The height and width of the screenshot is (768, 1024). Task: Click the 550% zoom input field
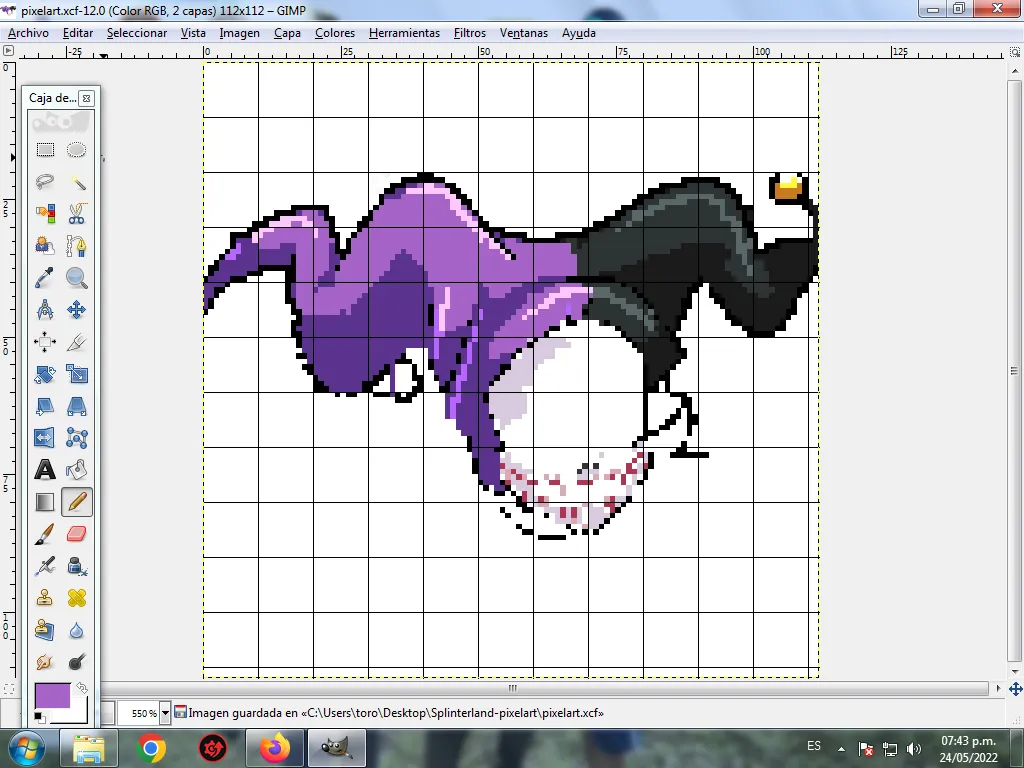pyautogui.click(x=138, y=713)
